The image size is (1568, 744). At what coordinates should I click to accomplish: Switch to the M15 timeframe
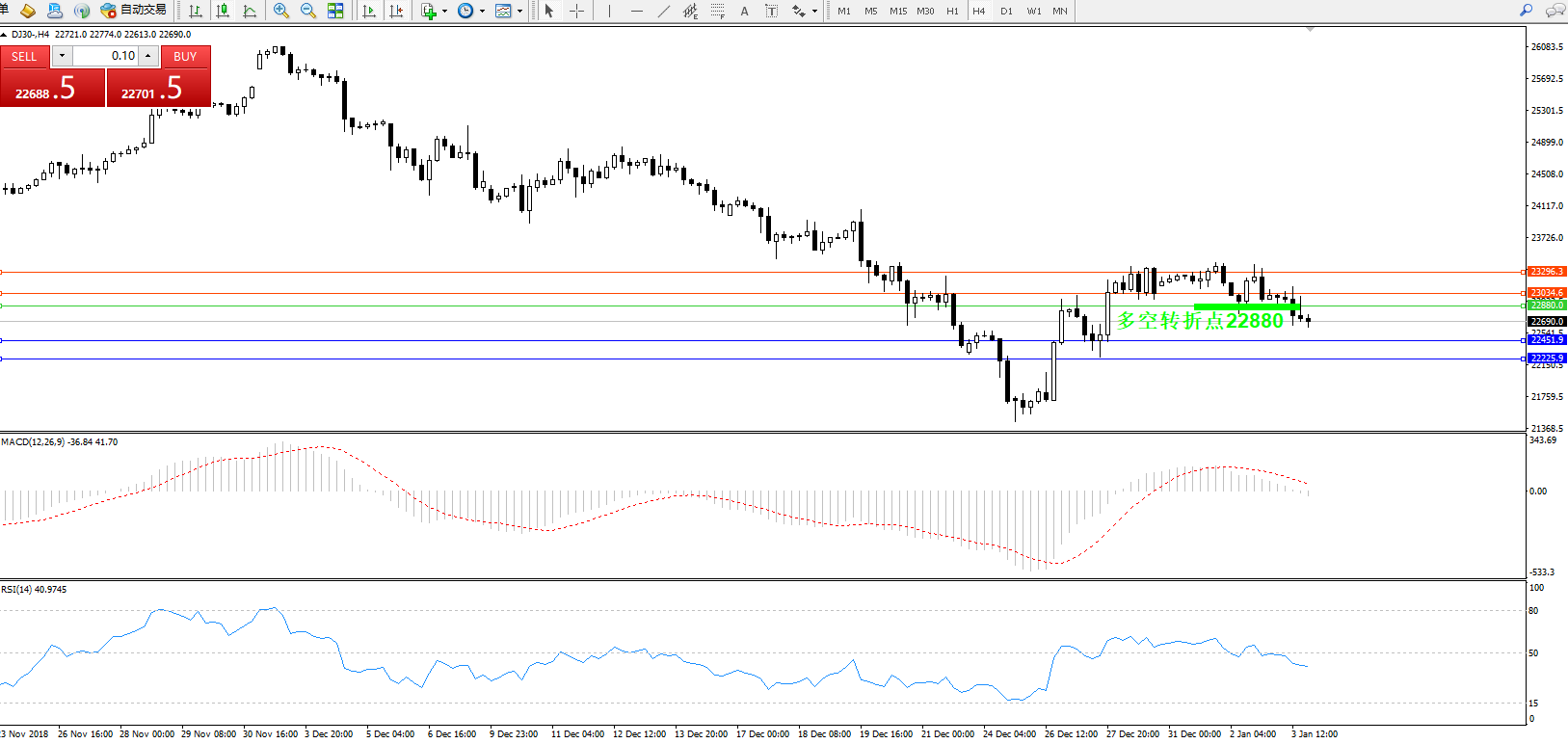coord(897,11)
